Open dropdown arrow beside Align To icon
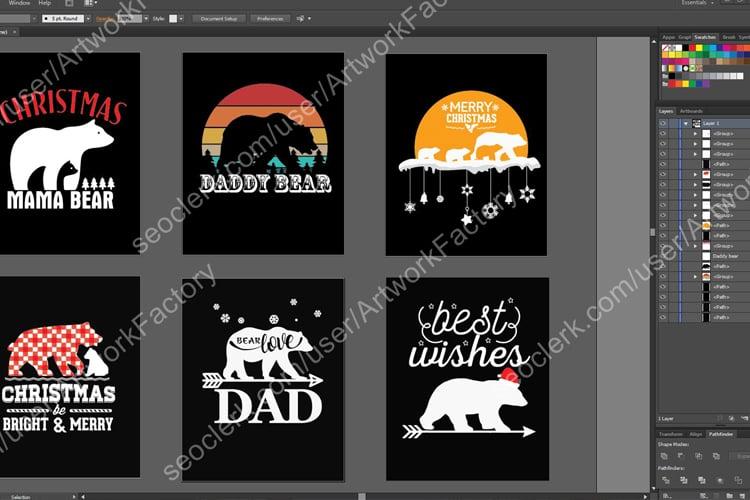Screen dimensions: 750x500 click(309, 19)
